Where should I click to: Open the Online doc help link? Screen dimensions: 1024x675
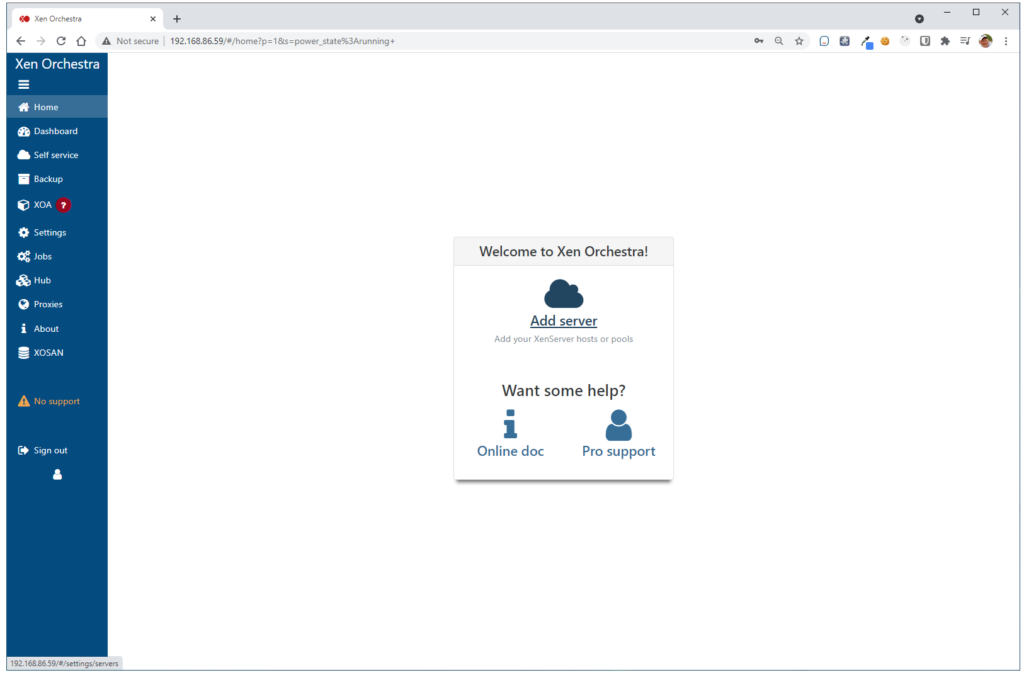coord(510,451)
